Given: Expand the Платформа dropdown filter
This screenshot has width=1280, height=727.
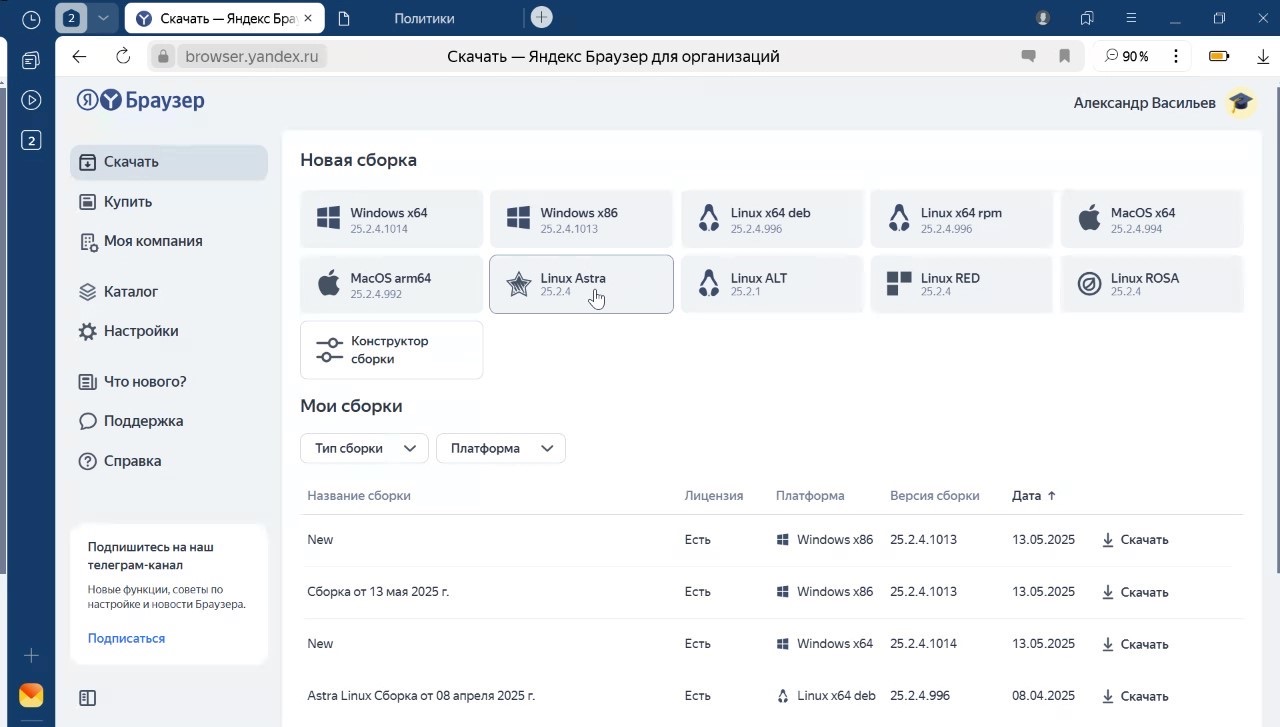Looking at the screenshot, I should coord(501,448).
